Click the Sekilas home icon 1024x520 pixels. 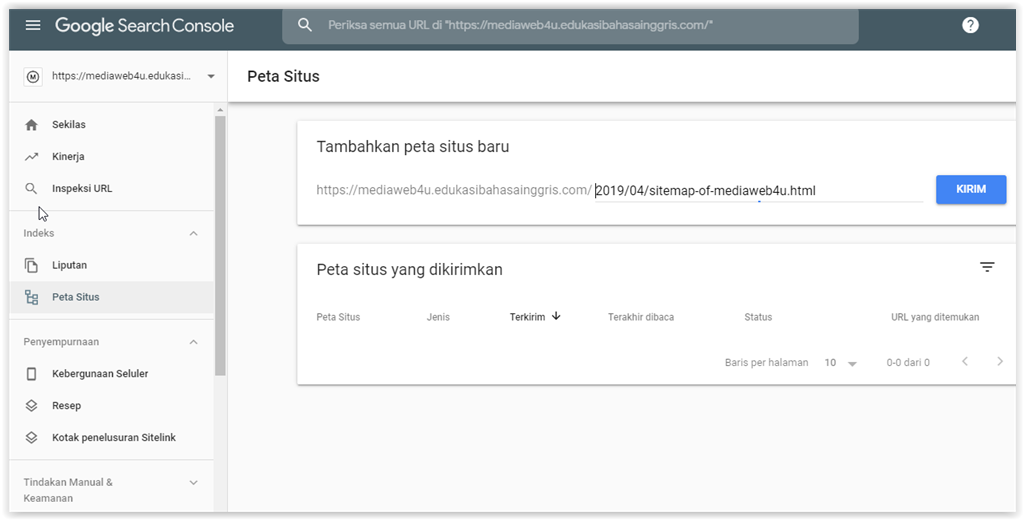[31, 125]
